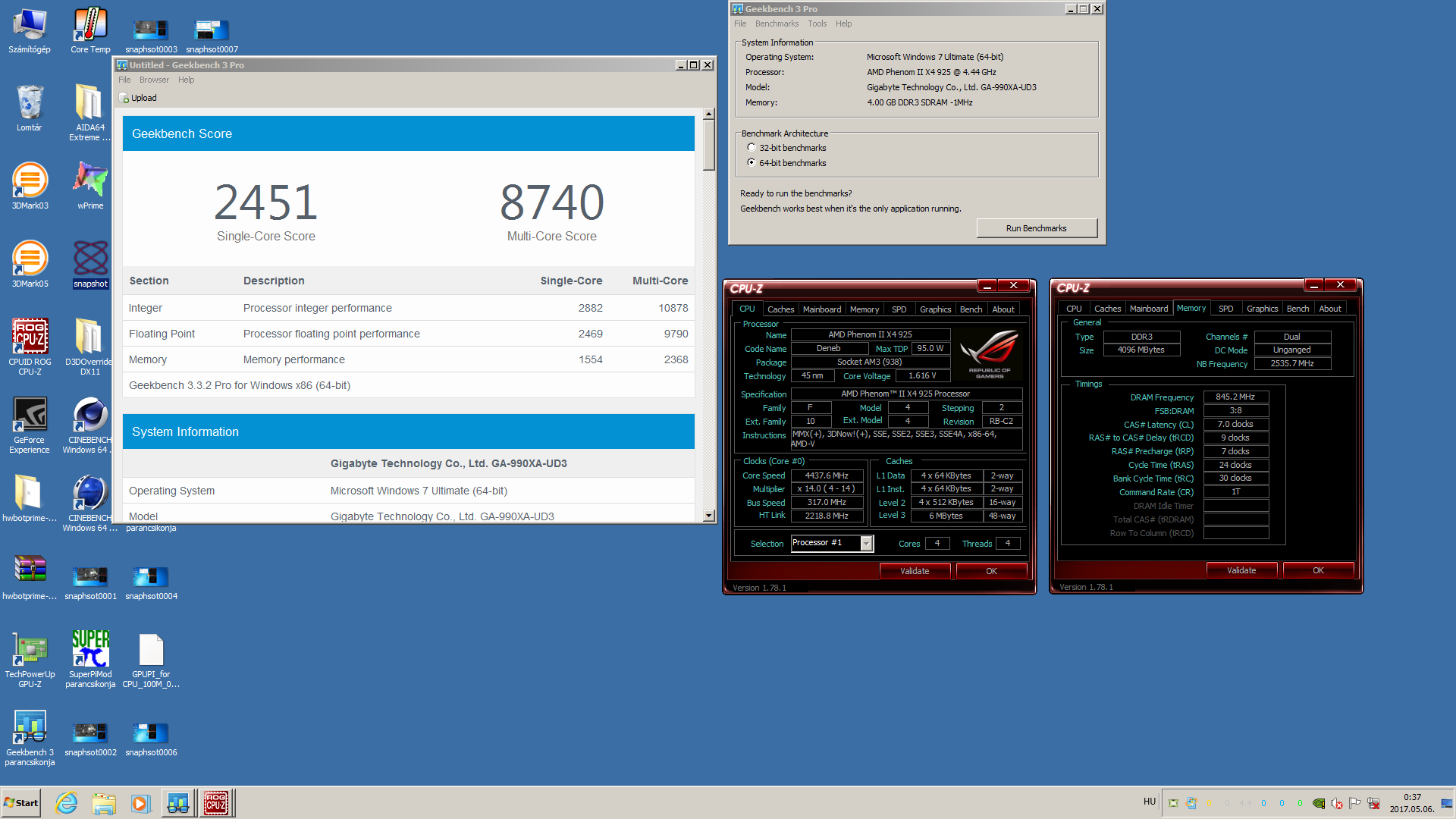
Task: Select the 64-bit benchmarks option
Action: (x=786, y=163)
